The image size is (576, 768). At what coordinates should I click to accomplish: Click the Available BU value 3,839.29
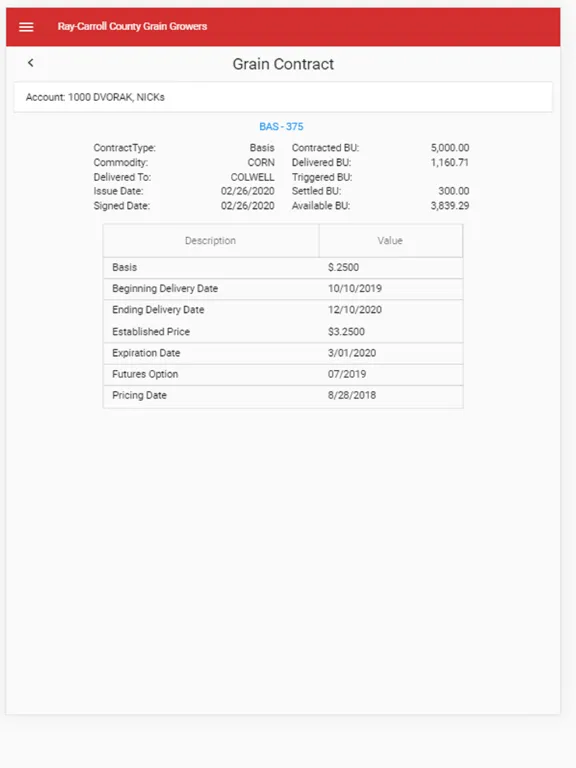[450, 206]
